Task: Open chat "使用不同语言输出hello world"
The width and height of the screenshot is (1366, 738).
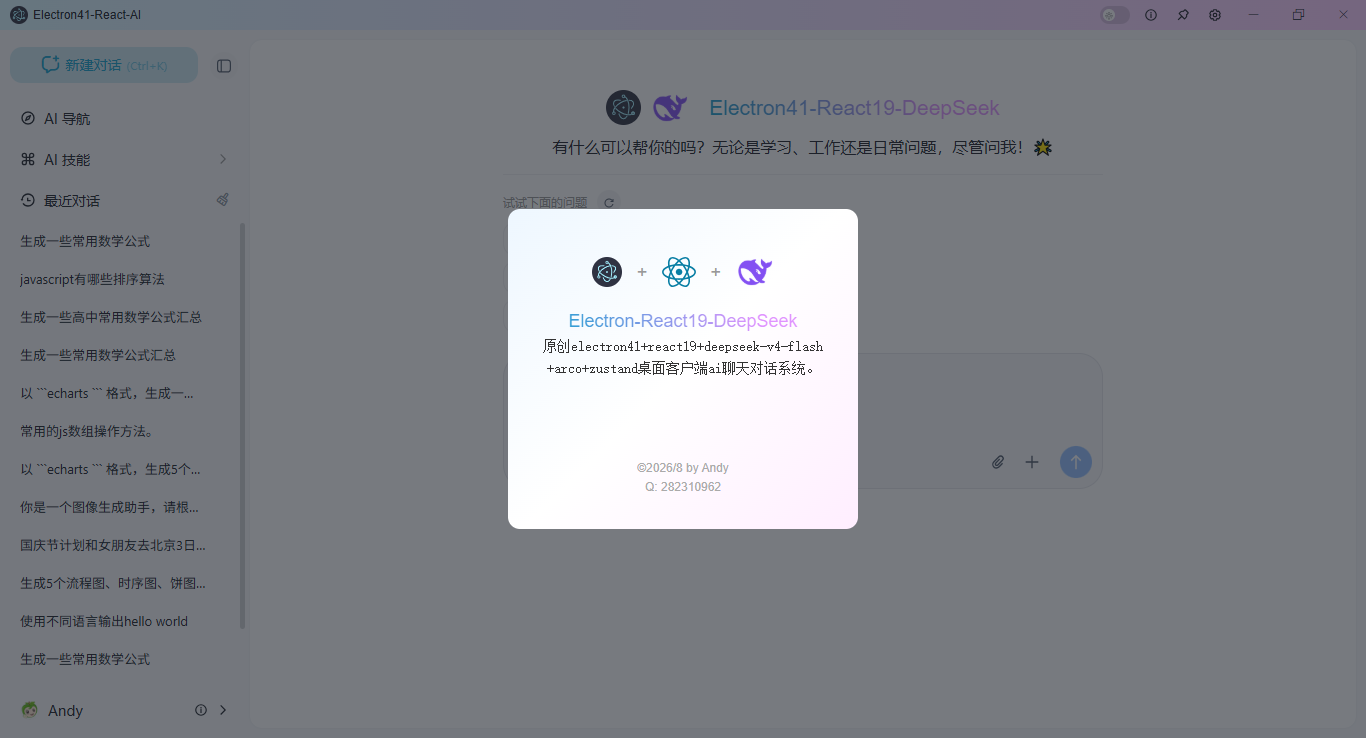Action: (x=104, y=621)
